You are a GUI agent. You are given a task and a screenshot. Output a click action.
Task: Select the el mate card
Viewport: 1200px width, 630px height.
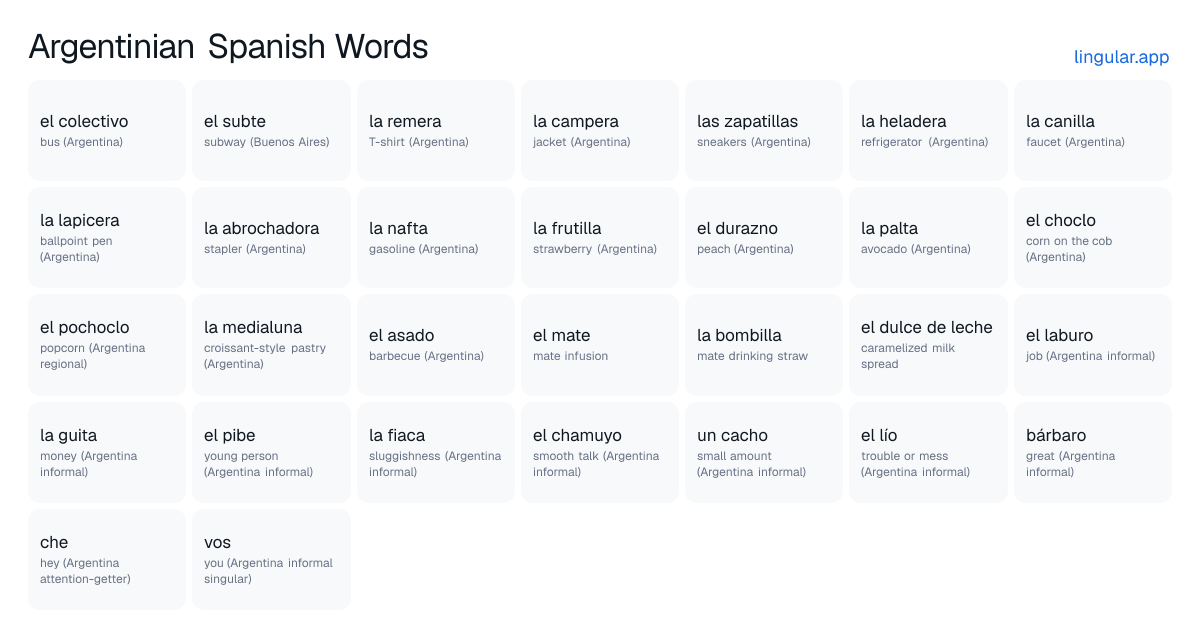pyautogui.click(x=600, y=345)
